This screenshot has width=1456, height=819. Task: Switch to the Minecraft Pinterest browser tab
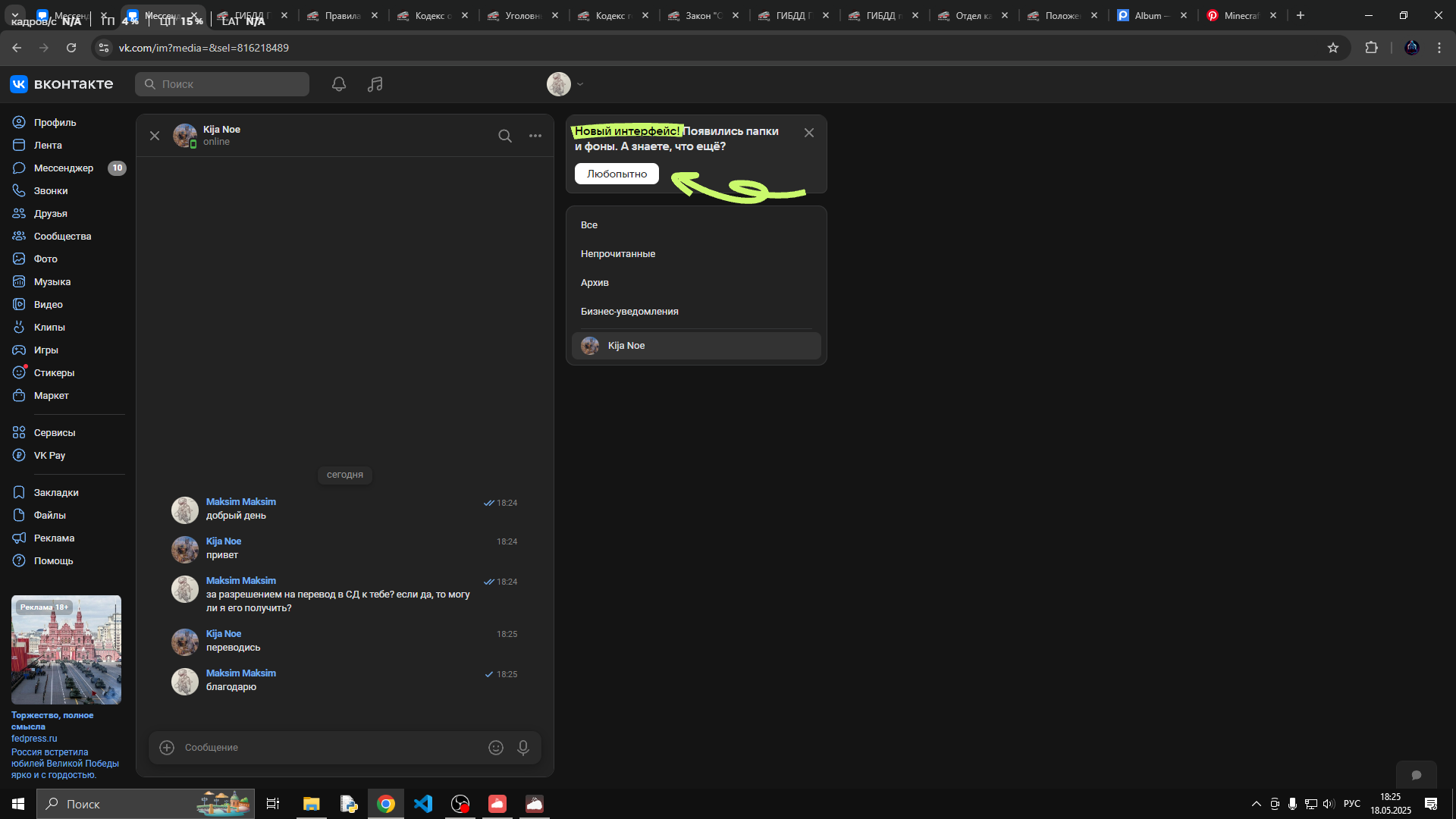[x=1242, y=15]
